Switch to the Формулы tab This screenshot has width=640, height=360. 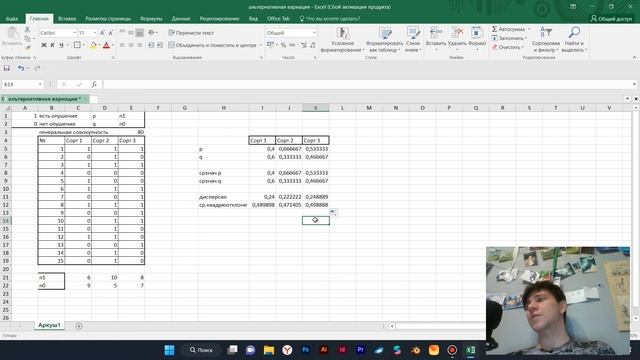[151, 19]
